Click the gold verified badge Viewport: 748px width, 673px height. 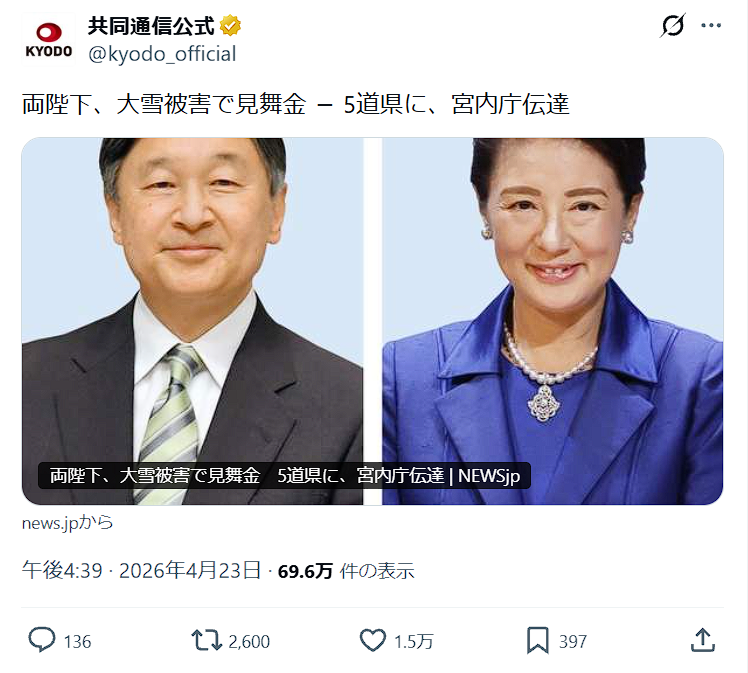coord(230,26)
